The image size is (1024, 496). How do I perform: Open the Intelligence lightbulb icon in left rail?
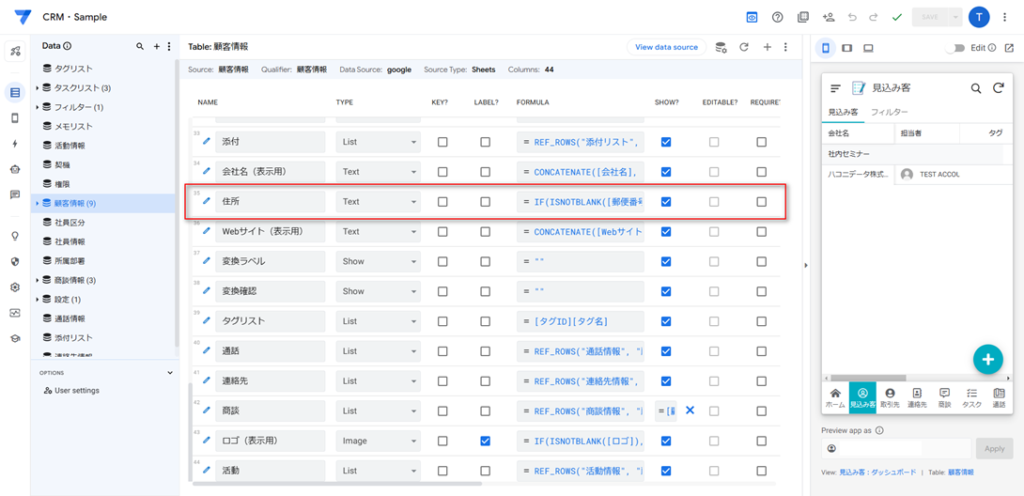[15, 236]
